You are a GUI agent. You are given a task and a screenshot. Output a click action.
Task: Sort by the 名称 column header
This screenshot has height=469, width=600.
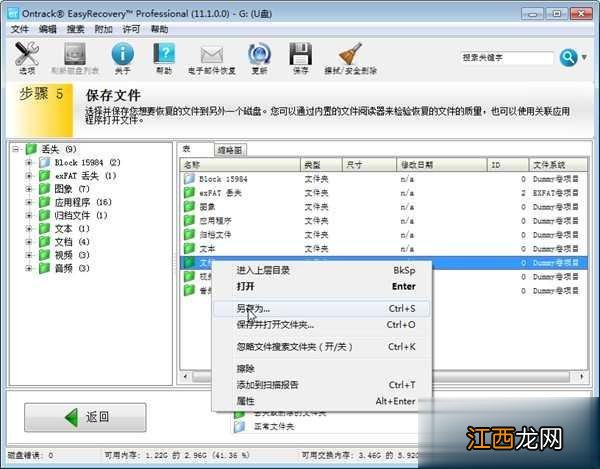(240, 165)
